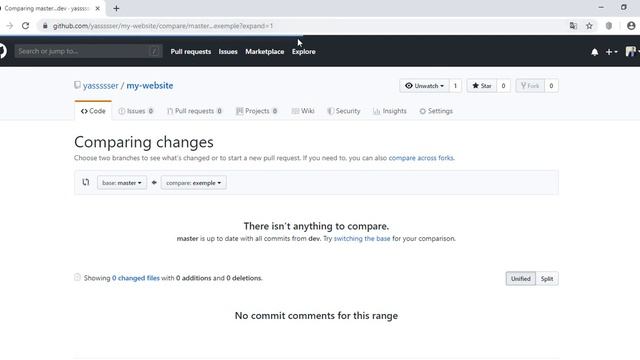
Task: Open Explore in top navigation
Action: [x=303, y=51]
